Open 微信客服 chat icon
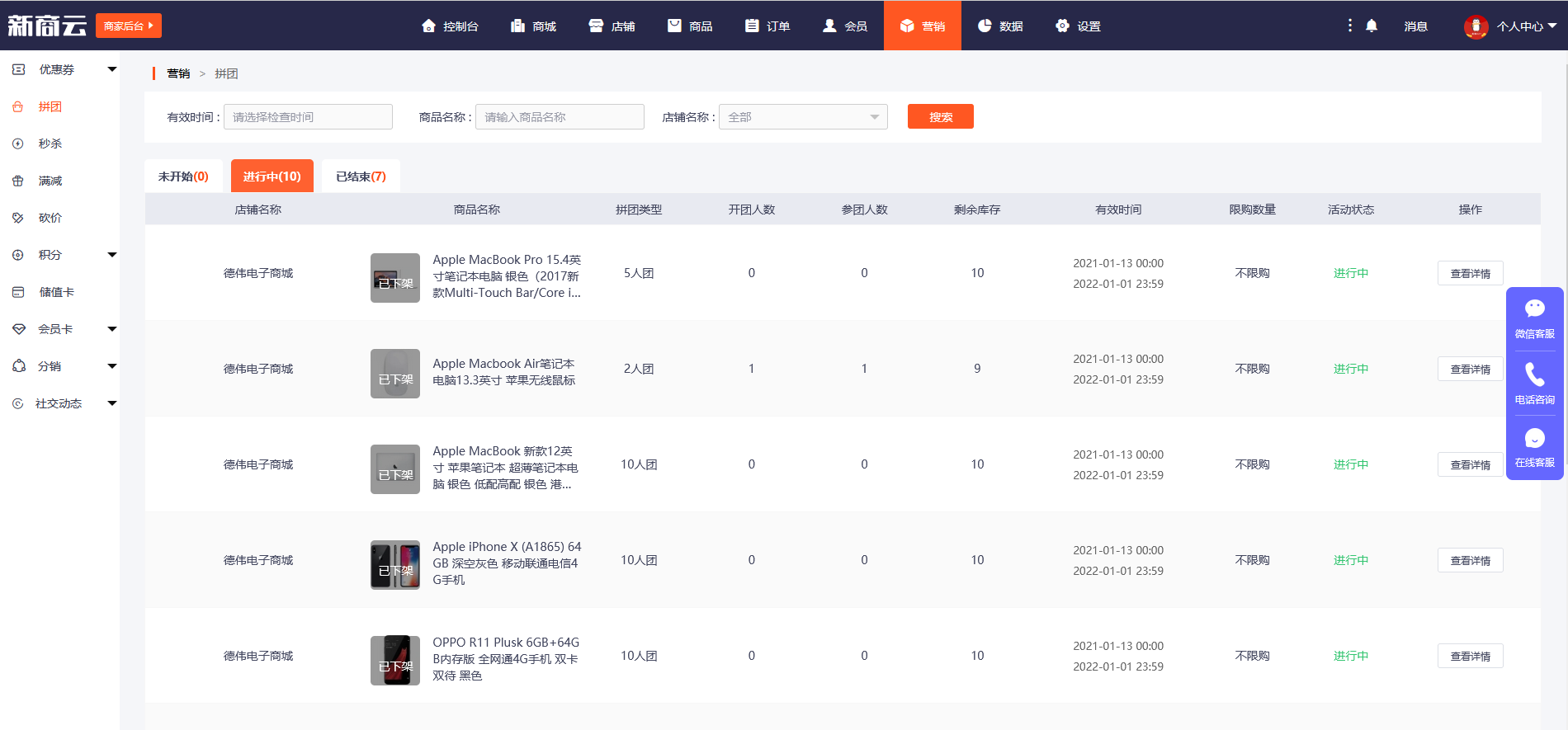 tap(1535, 308)
